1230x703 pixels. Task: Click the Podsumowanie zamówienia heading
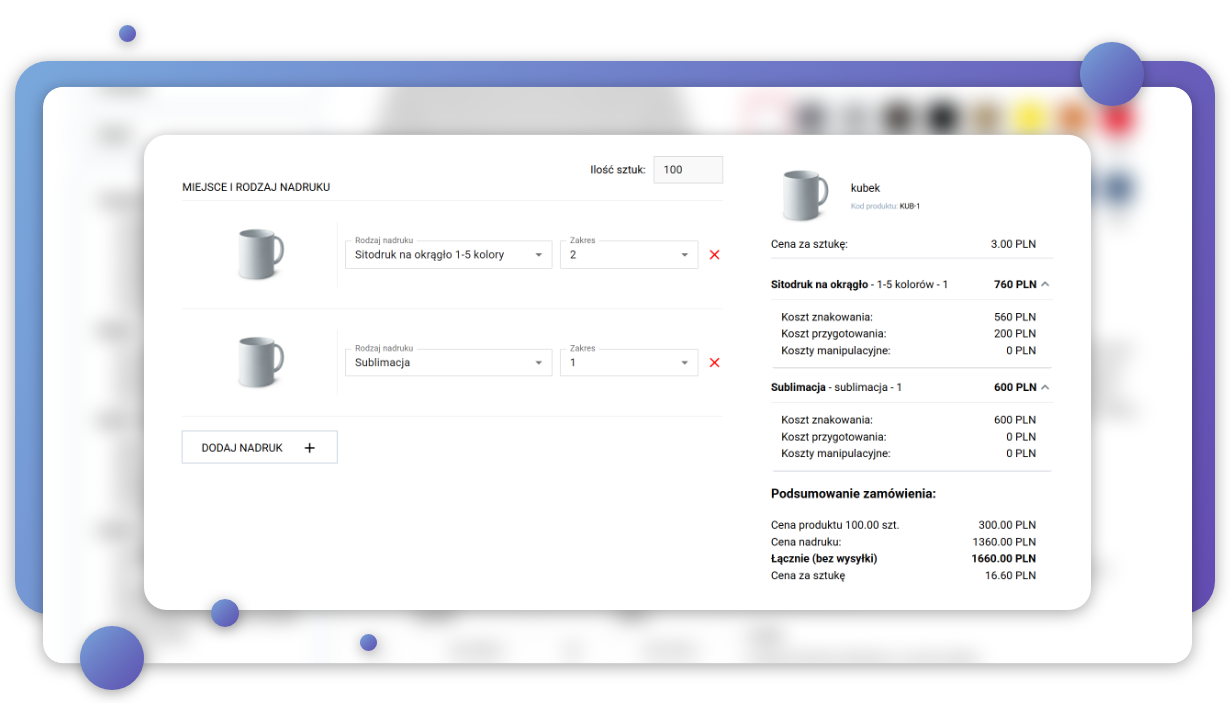click(853, 494)
